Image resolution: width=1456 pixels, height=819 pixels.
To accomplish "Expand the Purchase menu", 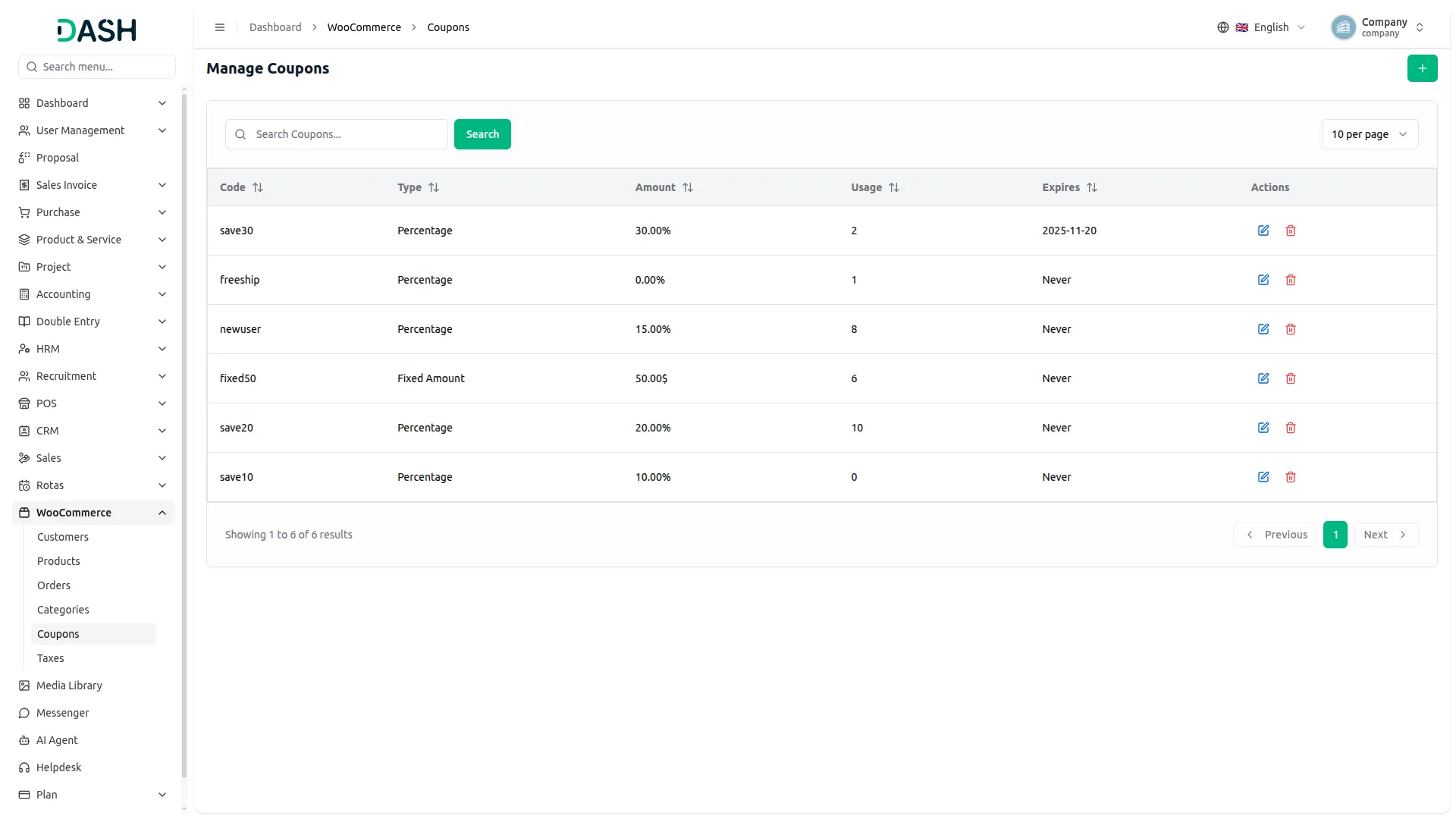I will pyautogui.click(x=93, y=212).
